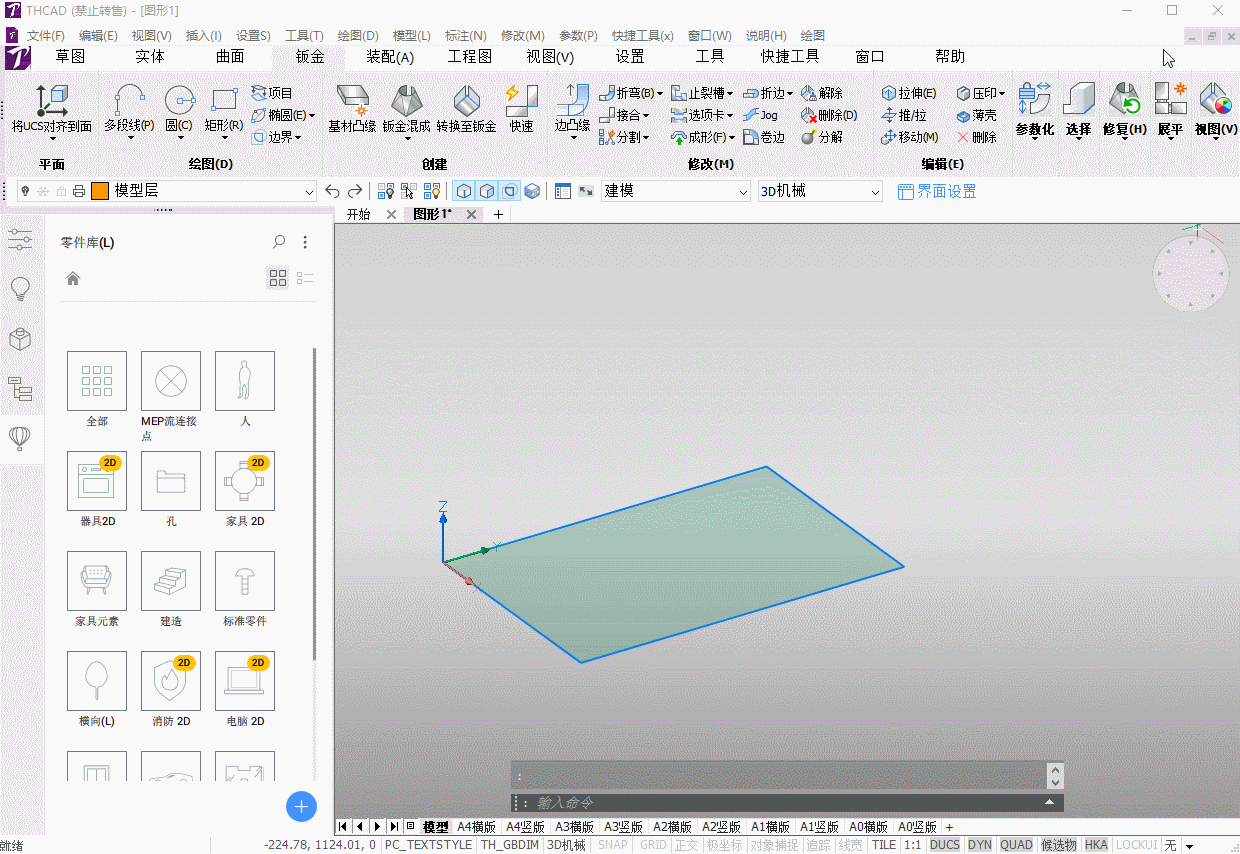Open the 建模 dropdown list
This screenshot has width=1240, height=854.
(x=743, y=191)
